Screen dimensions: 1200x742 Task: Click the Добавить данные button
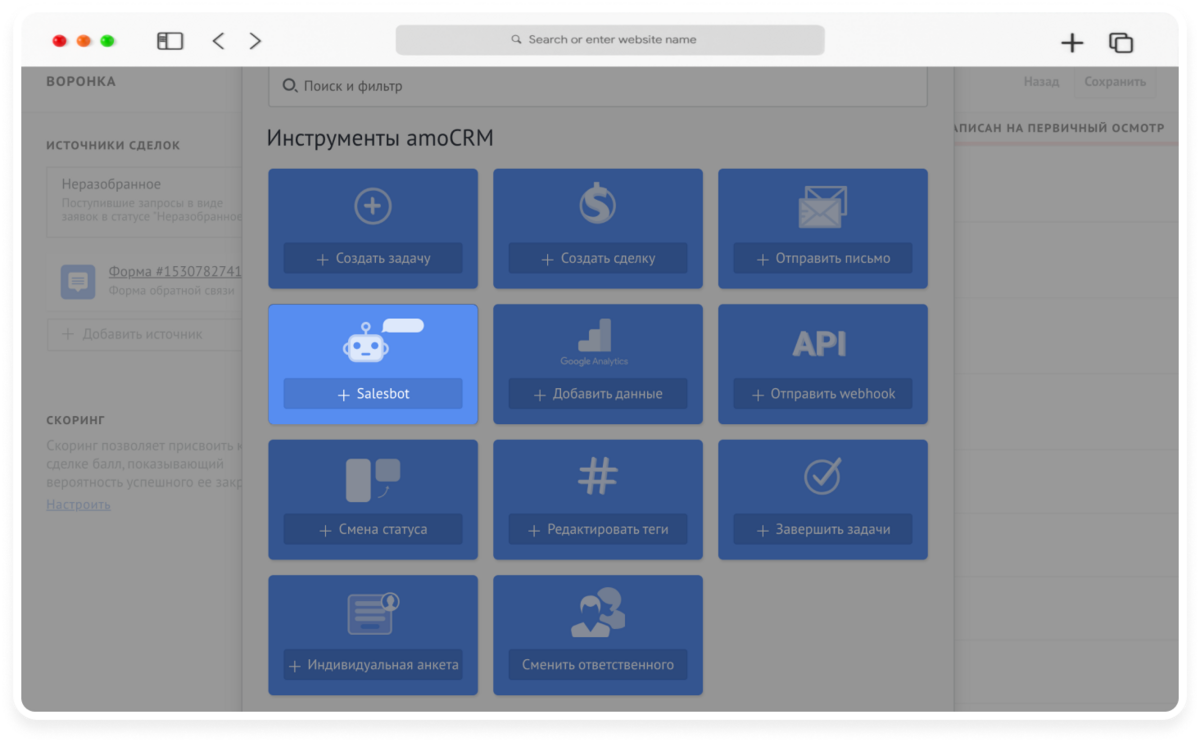(x=598, y=394)
